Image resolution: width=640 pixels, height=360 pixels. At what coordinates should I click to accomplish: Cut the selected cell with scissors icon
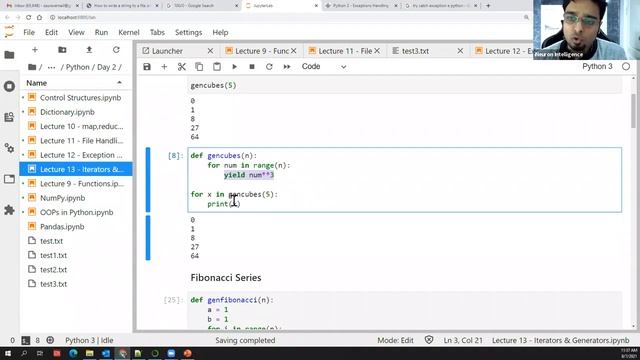coord(182,67)
